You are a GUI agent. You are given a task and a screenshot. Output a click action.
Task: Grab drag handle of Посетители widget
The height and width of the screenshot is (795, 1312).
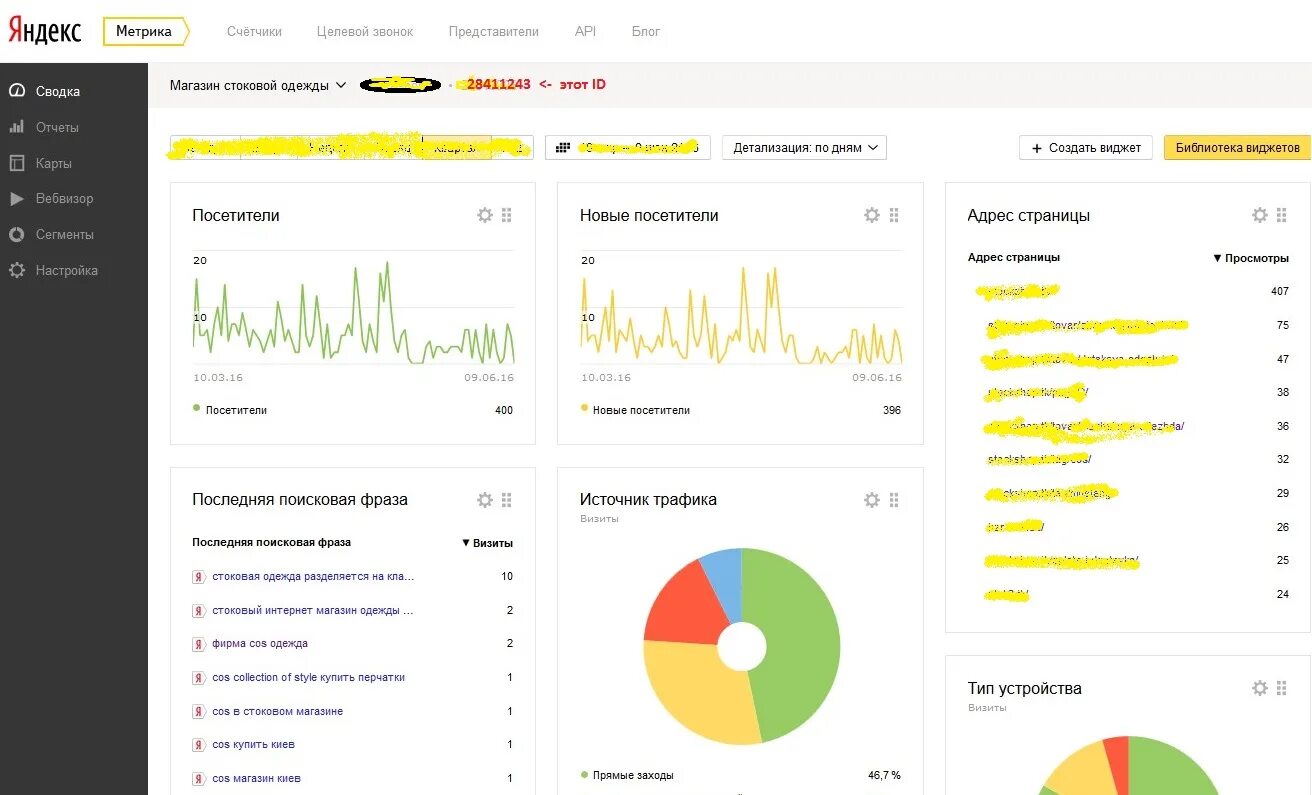pos(506,215)
